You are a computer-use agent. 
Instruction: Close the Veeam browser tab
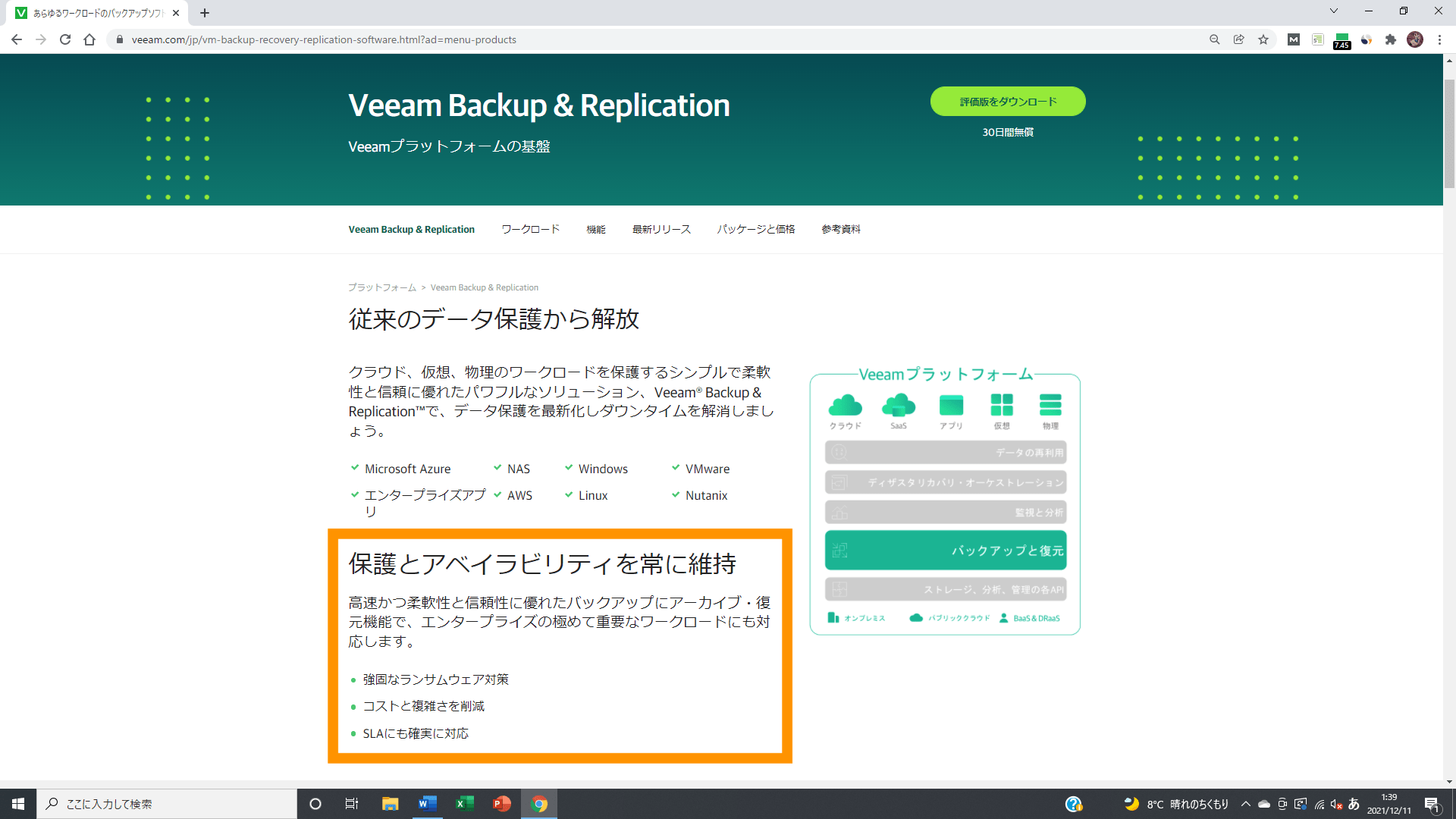(176, 13)
